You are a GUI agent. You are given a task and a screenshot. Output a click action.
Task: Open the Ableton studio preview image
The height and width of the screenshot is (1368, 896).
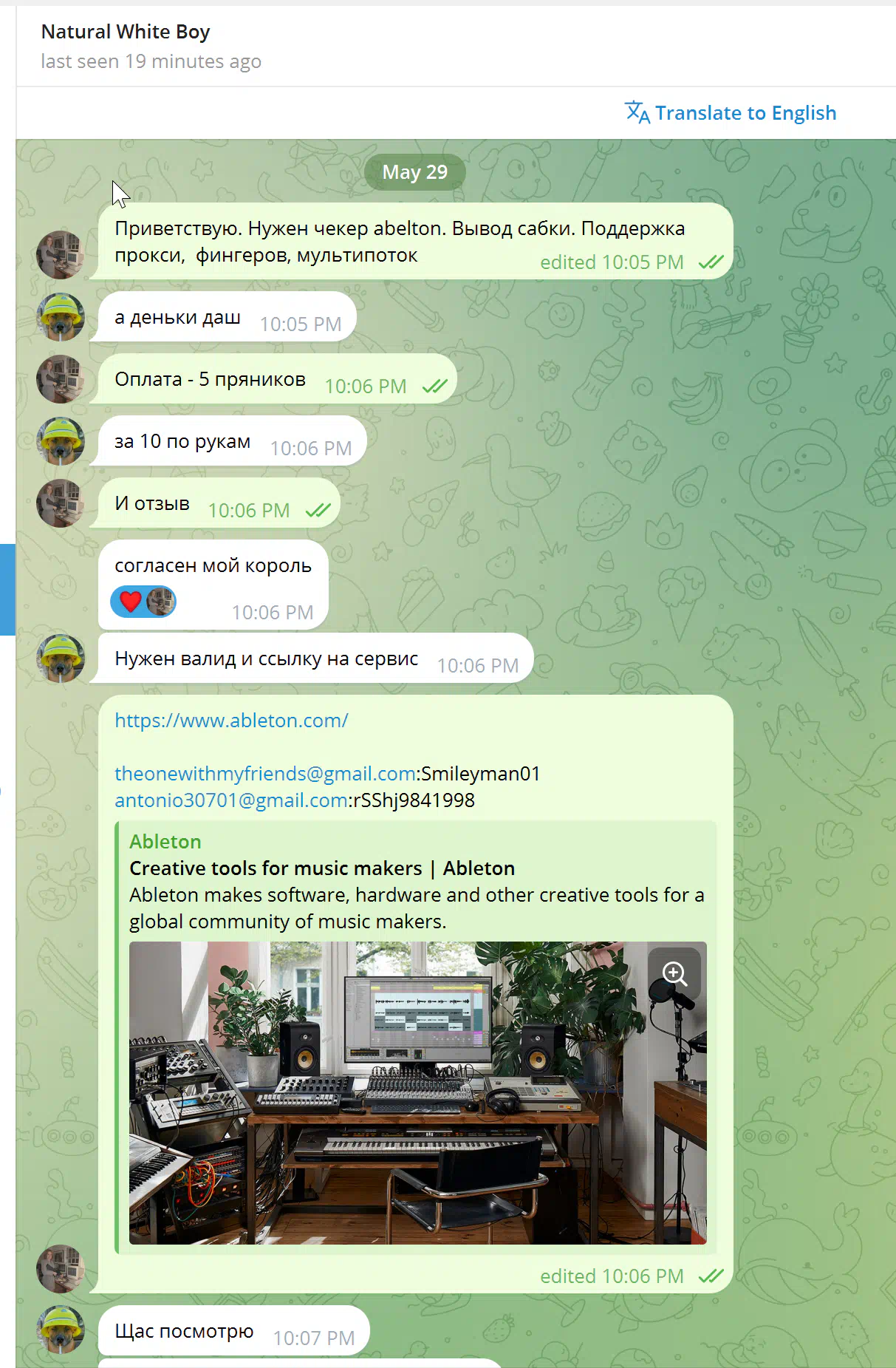[418, 1092]
